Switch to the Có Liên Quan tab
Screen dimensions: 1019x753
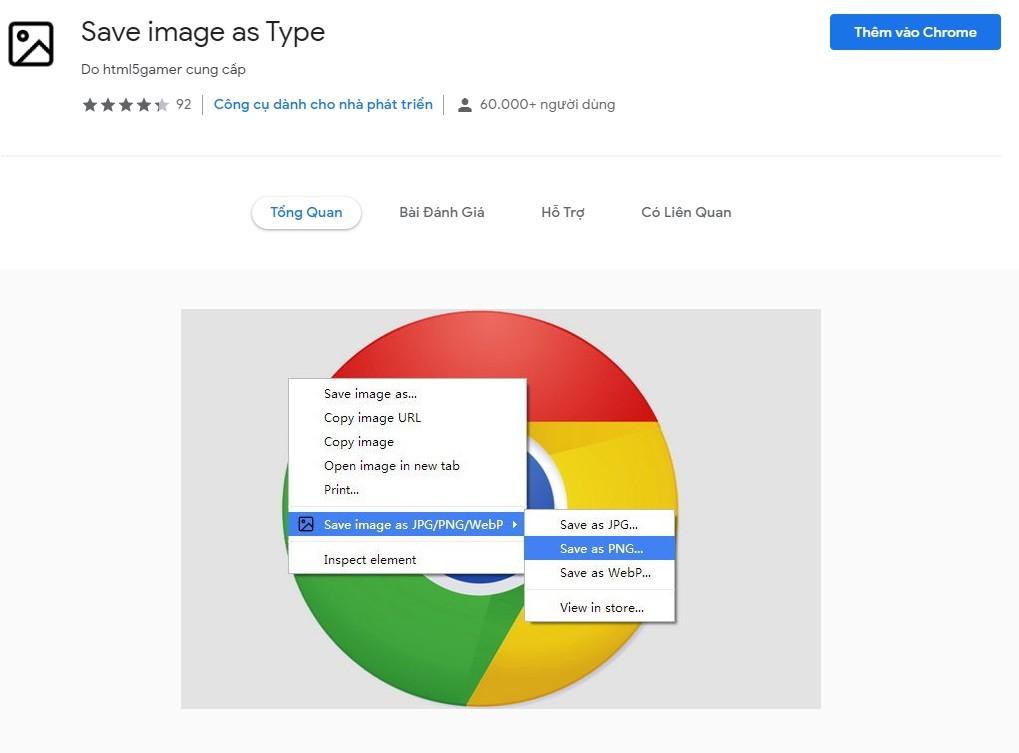pos(686,212)
